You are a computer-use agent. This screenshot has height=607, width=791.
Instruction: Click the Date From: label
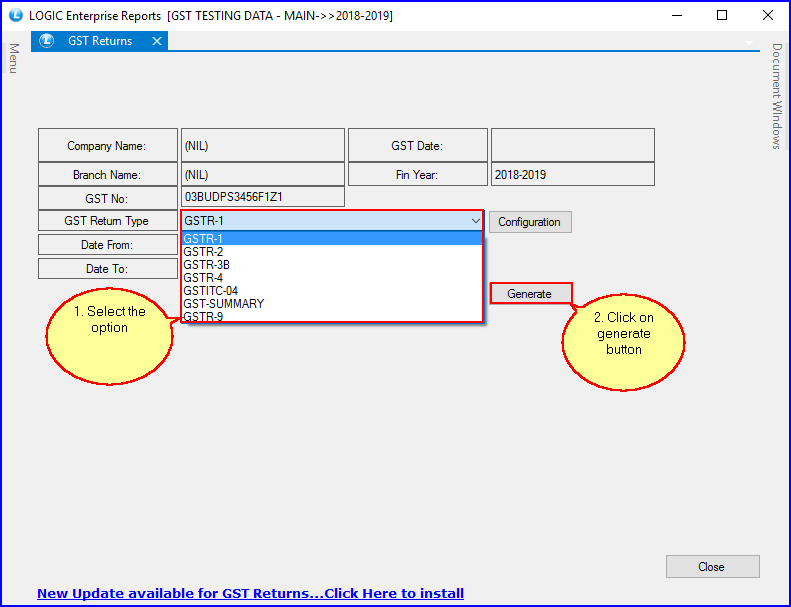(107, 245)
